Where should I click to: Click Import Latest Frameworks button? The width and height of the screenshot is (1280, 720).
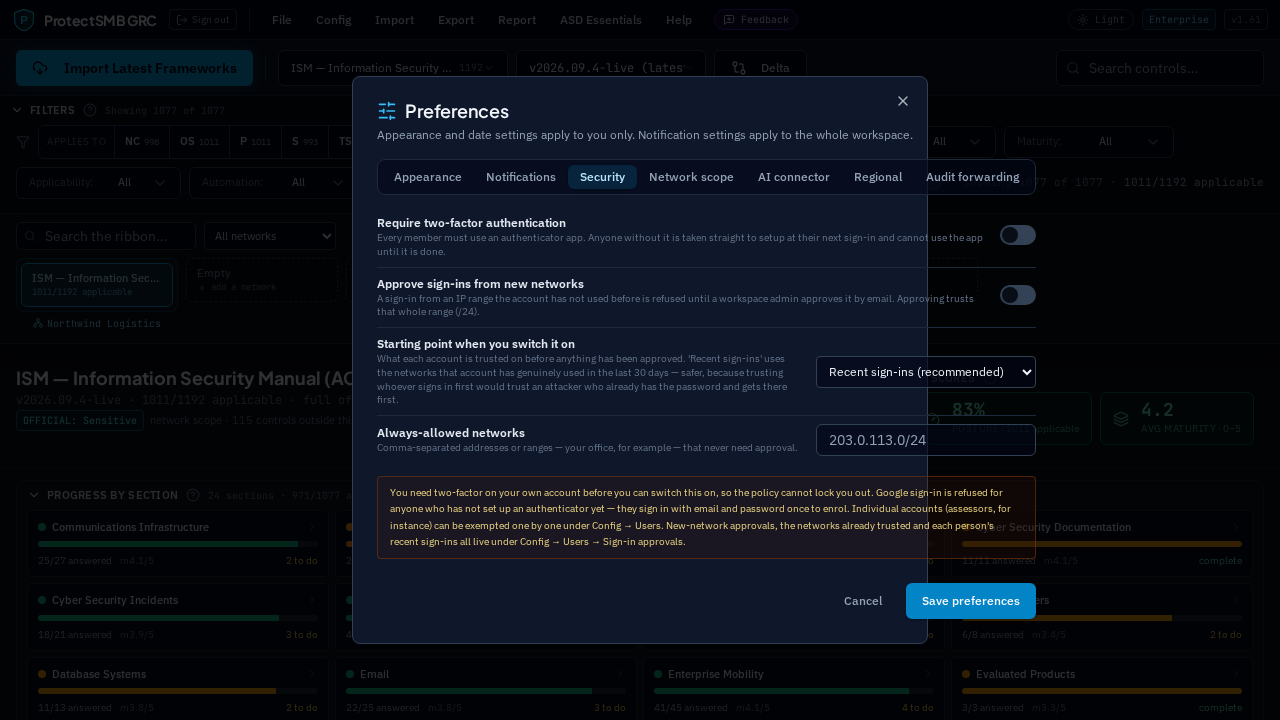[134, 68]
